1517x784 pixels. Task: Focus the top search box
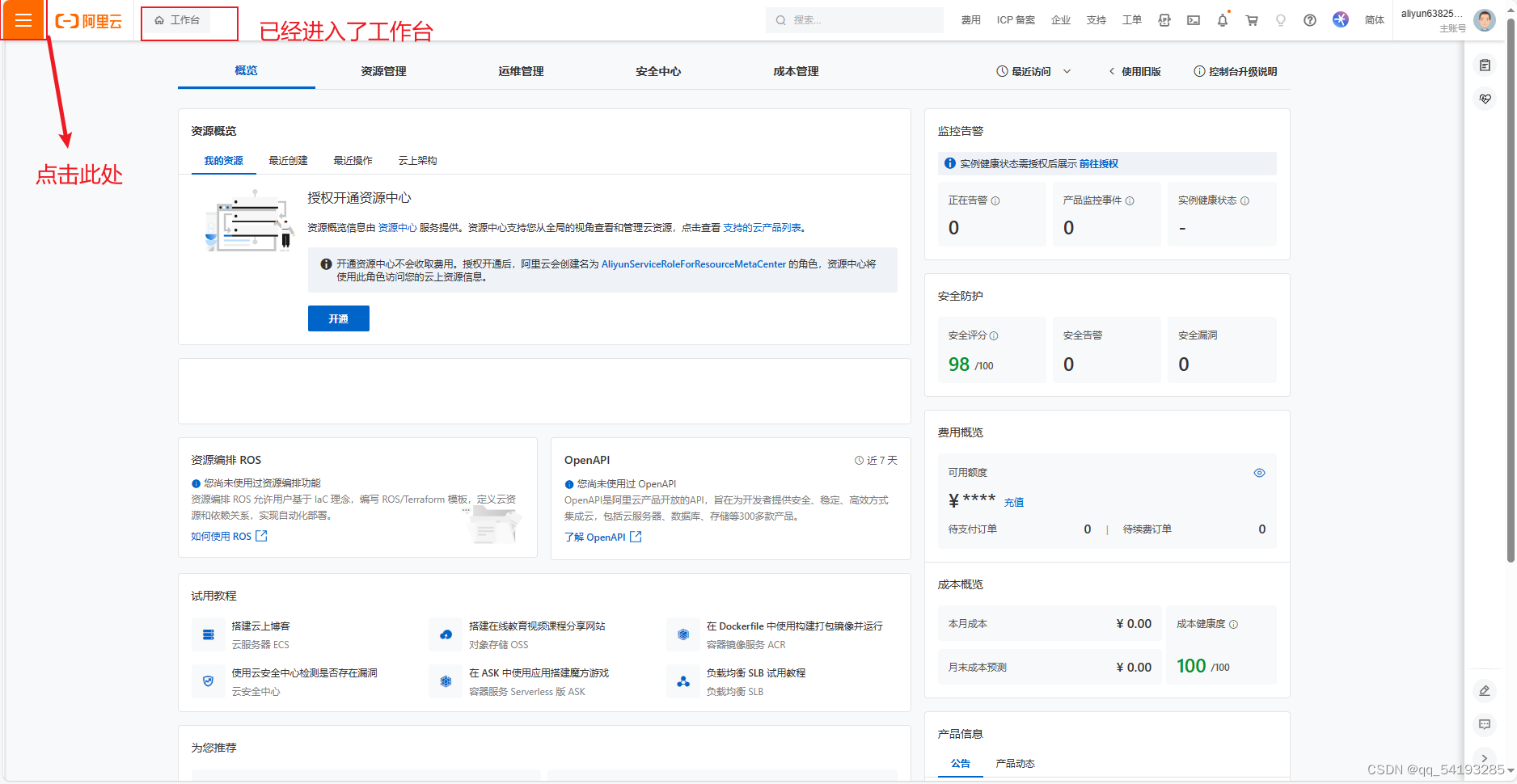tap(855, 20)
